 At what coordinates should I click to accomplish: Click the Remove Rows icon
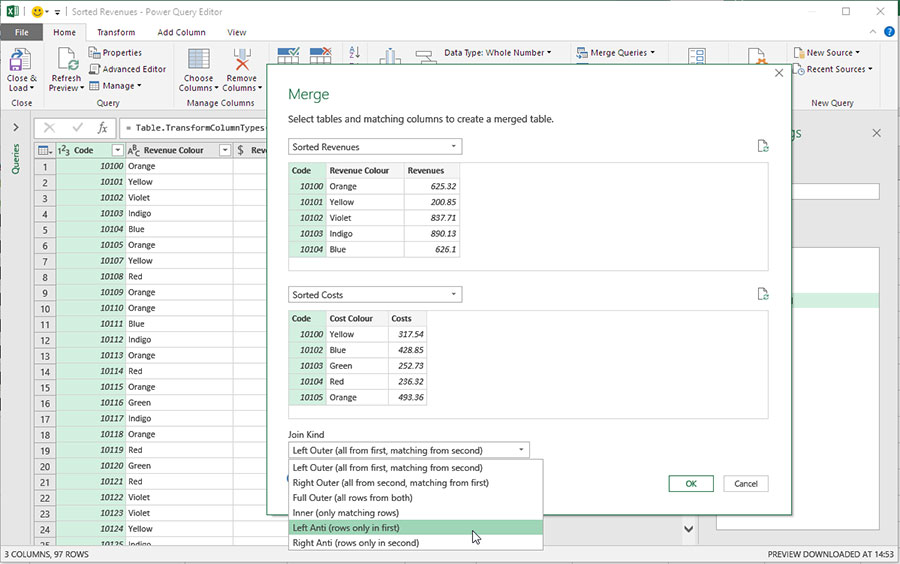(320, 56)
